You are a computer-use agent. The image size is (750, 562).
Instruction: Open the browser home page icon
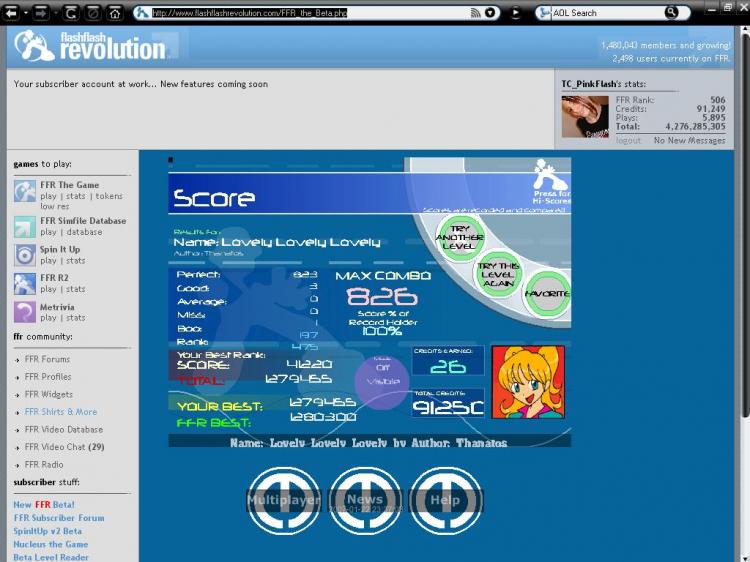[115, 12]
